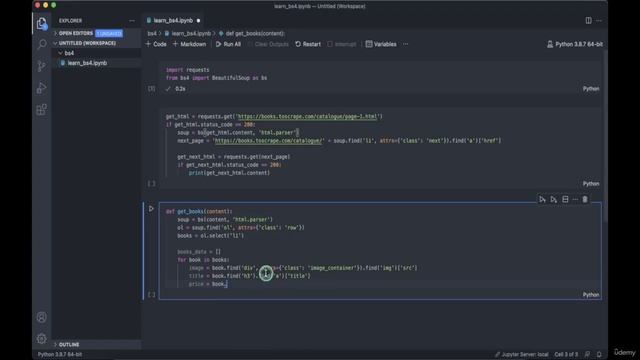Split the editor right
Image resolution: width=640 pixels, height=360 pixels.
click(588, 20)
